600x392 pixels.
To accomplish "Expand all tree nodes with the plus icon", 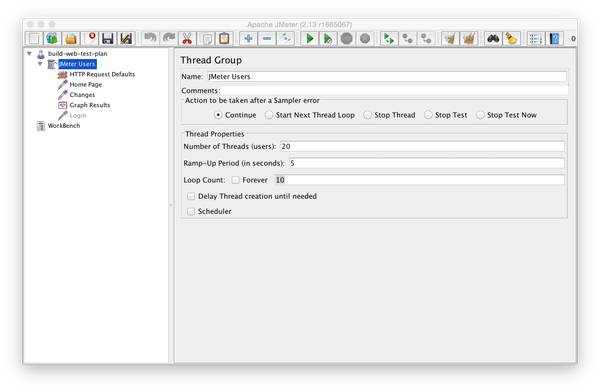I will coord(248,39).
